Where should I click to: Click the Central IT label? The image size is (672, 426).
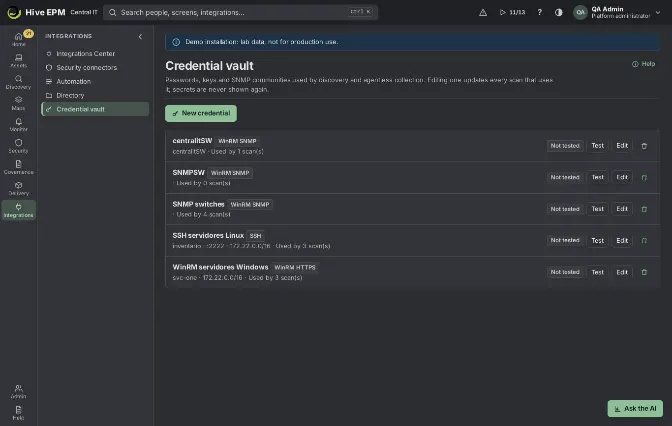(84, 12)
